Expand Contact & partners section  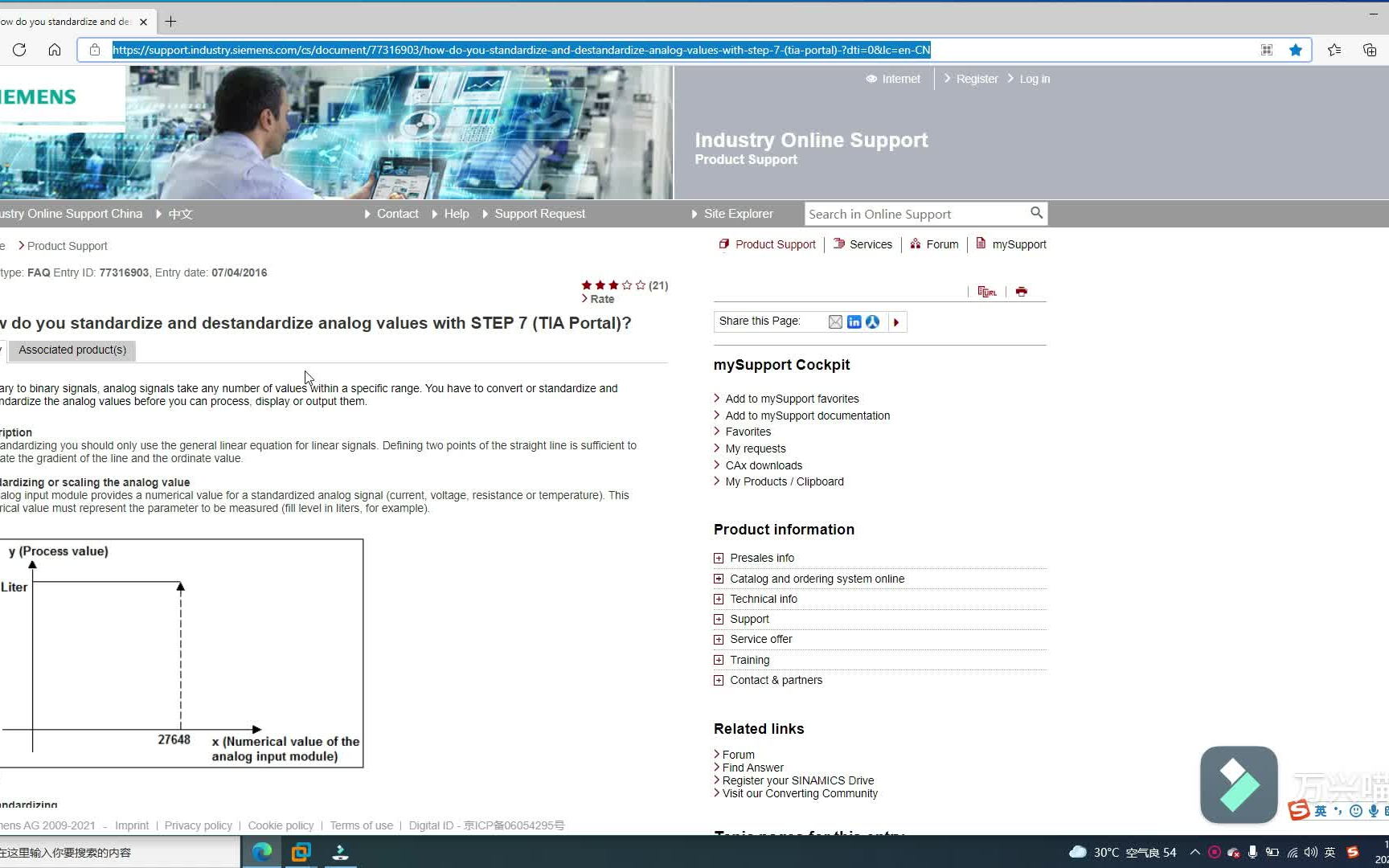point(719,680)
